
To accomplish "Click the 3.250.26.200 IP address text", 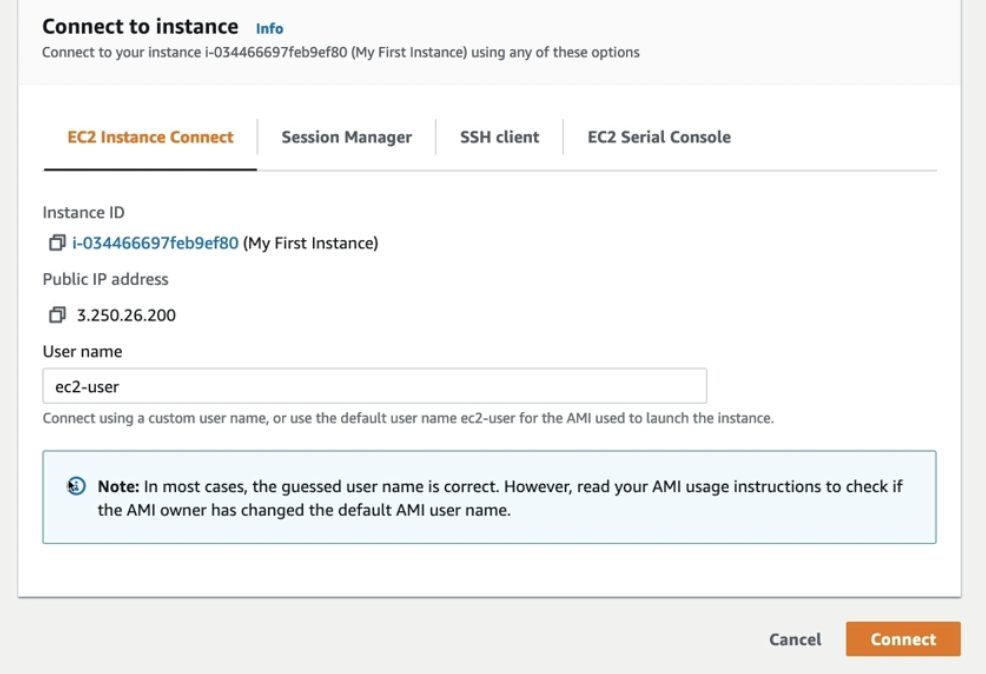I will click(126, 315).
